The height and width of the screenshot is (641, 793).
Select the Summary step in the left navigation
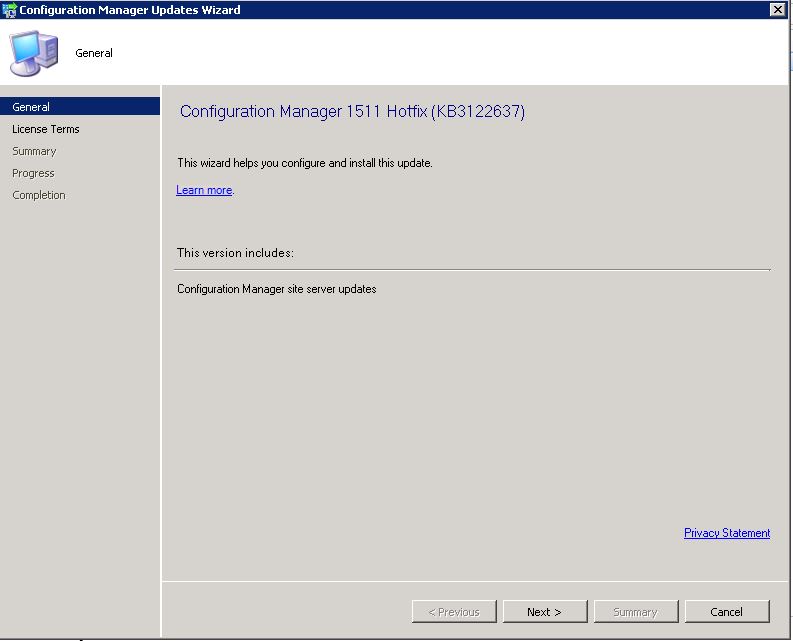(x=34, y=151)
